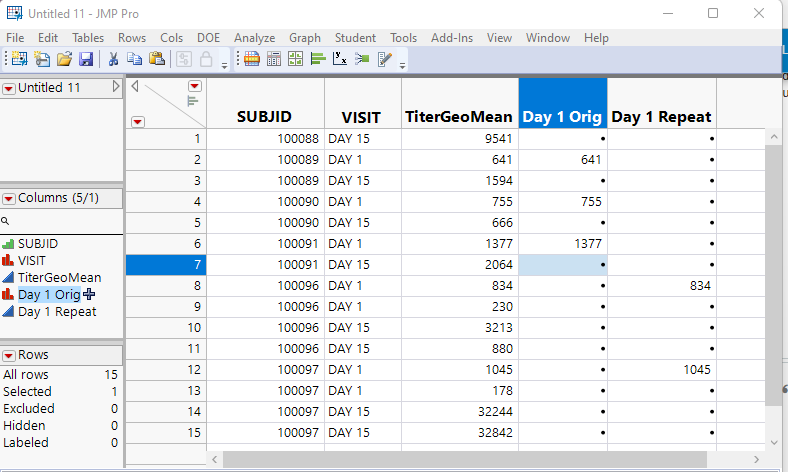Click the green node diagram toolbar icon
This screenshot has width=788, height=472.
pos(362,59)
